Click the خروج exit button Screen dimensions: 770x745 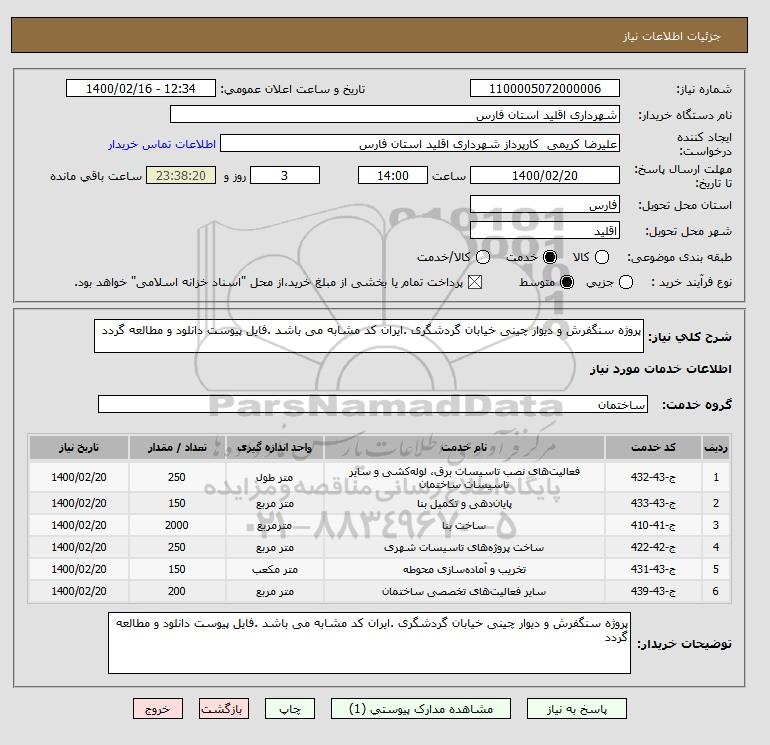pyautogui.click(x=158, y=709)
